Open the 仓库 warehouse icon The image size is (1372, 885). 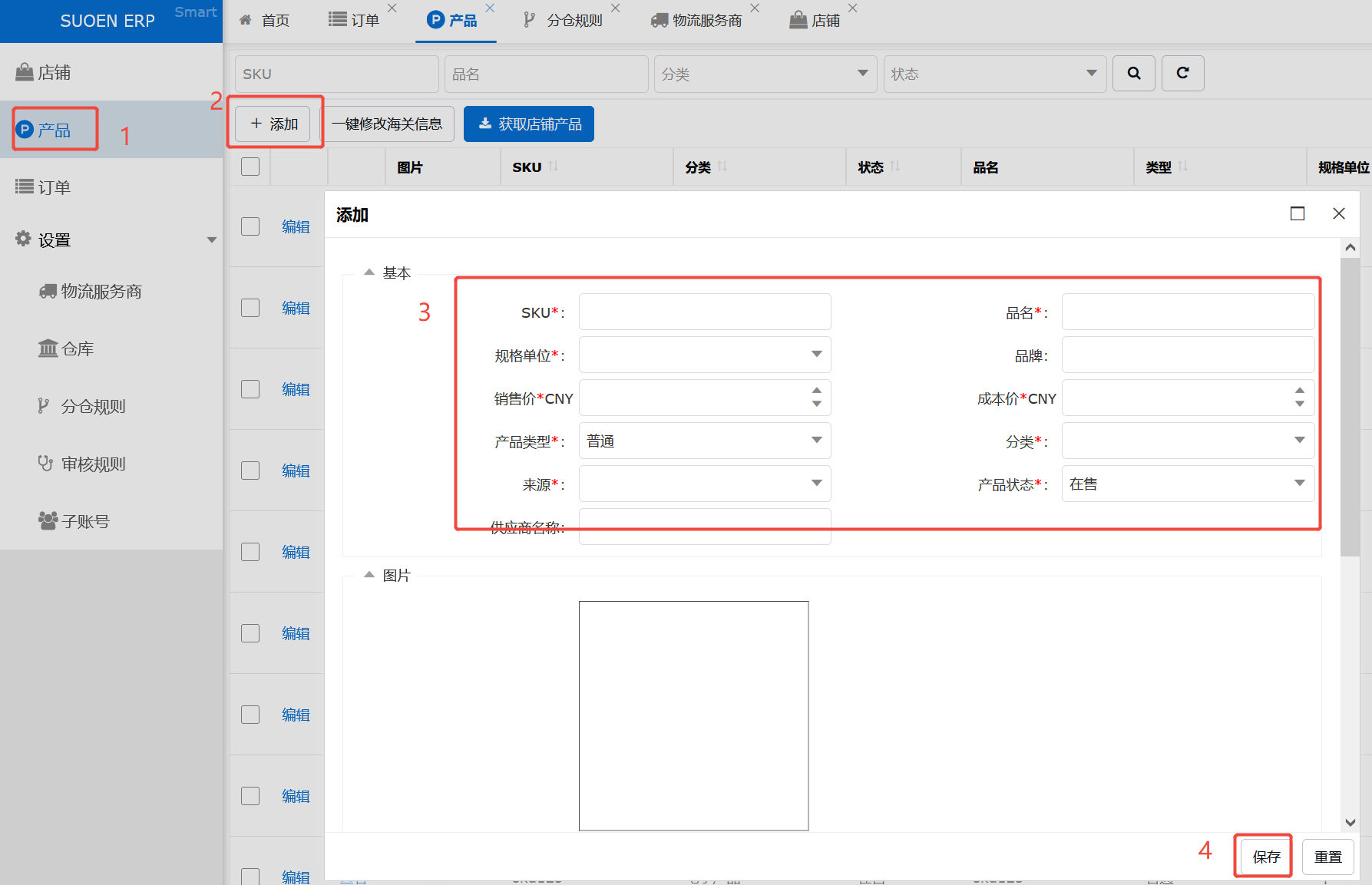(48, 348)
